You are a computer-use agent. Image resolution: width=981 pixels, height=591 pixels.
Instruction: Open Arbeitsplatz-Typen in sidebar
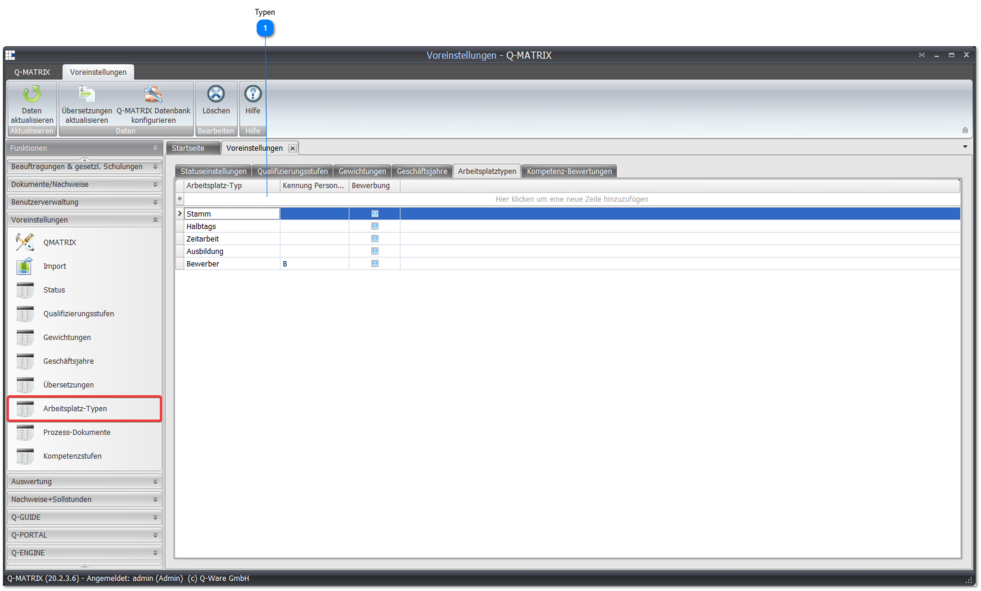[x=75, y=408]
